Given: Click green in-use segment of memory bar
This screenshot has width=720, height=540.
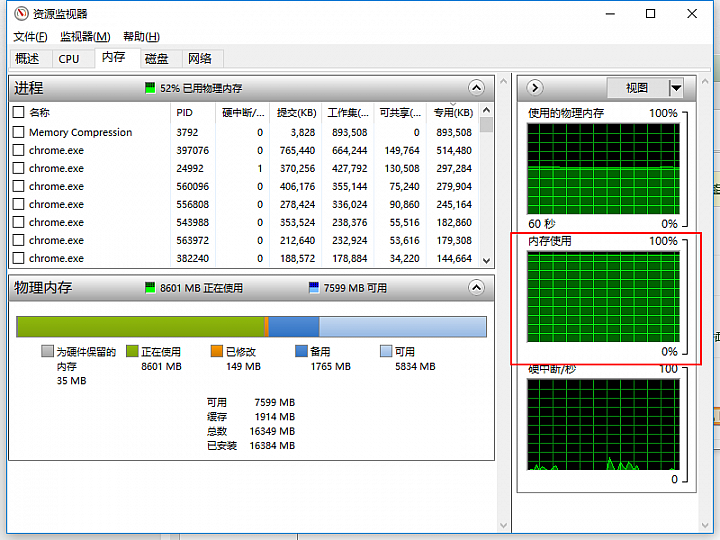Looking at the screenshot, I should point(141,327).
